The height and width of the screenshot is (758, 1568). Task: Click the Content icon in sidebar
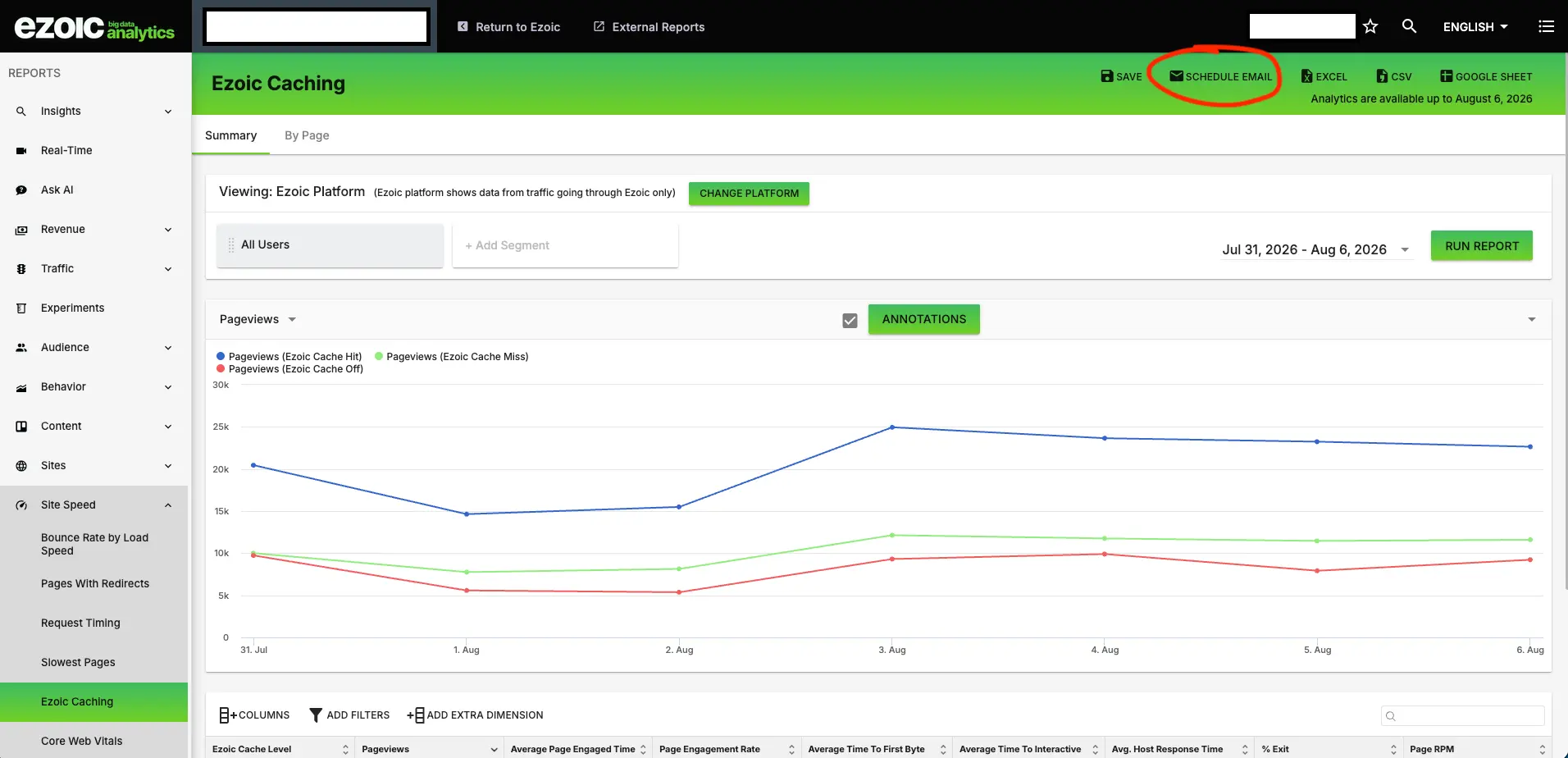tap(21, 427)
